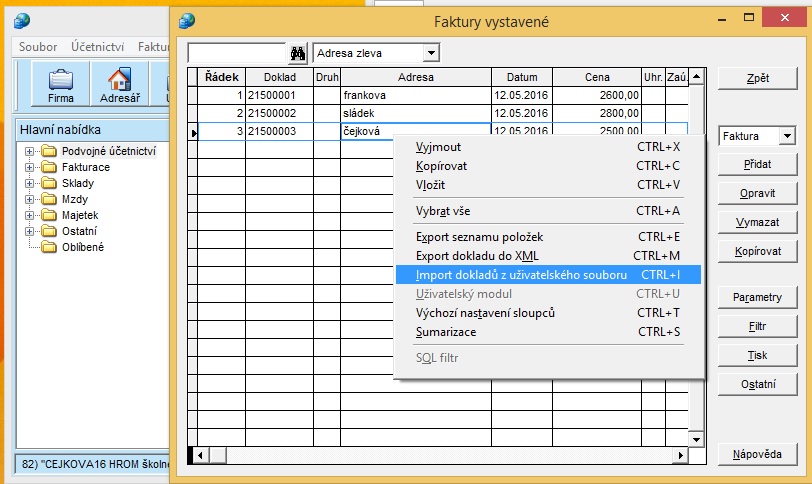812x484 pixels.
Task: Expand the Podvojné účetnictví tree node
Action: click(x=30, y=152)
